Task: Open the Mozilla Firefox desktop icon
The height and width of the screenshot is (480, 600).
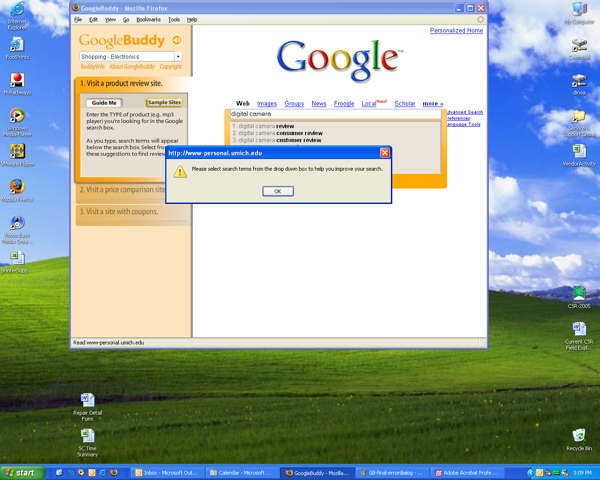Action: pyautogui.click(x=17, y=187)
